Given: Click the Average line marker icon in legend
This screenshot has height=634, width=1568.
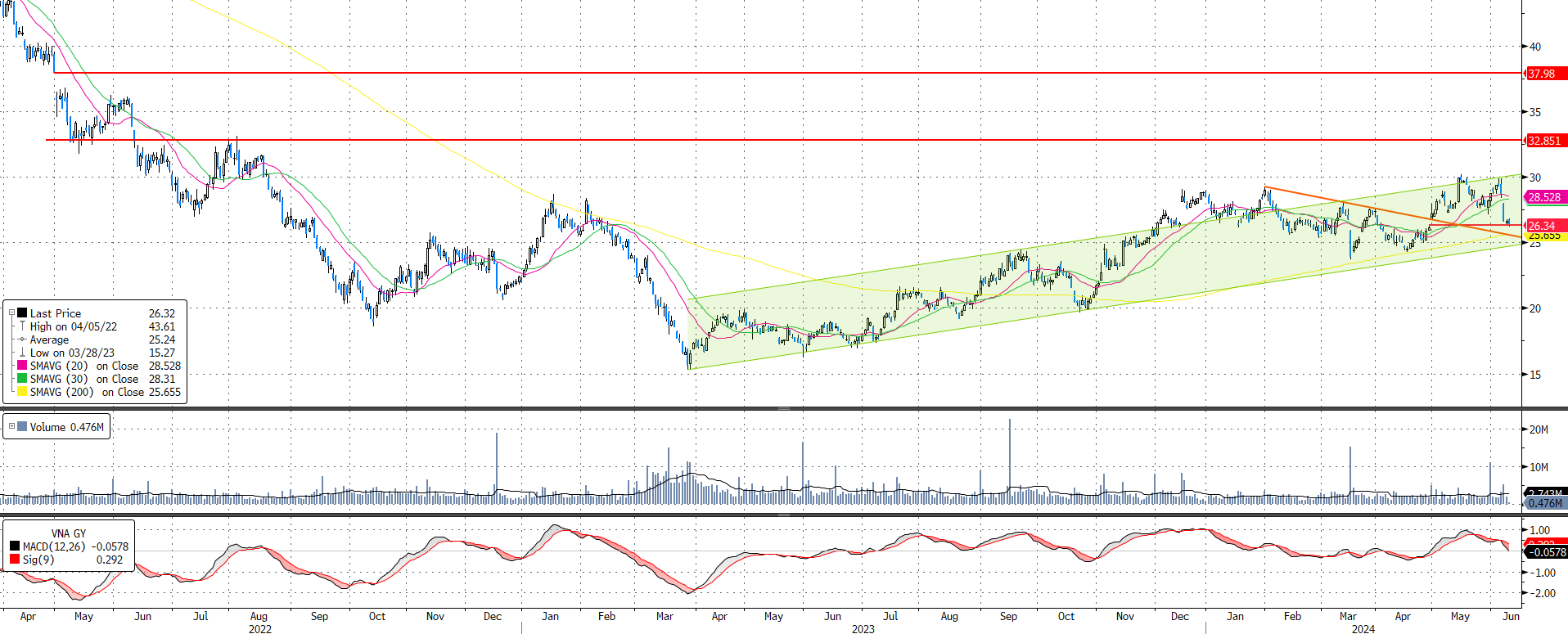Looking at the screenshot, I should (x=22, y=339).
